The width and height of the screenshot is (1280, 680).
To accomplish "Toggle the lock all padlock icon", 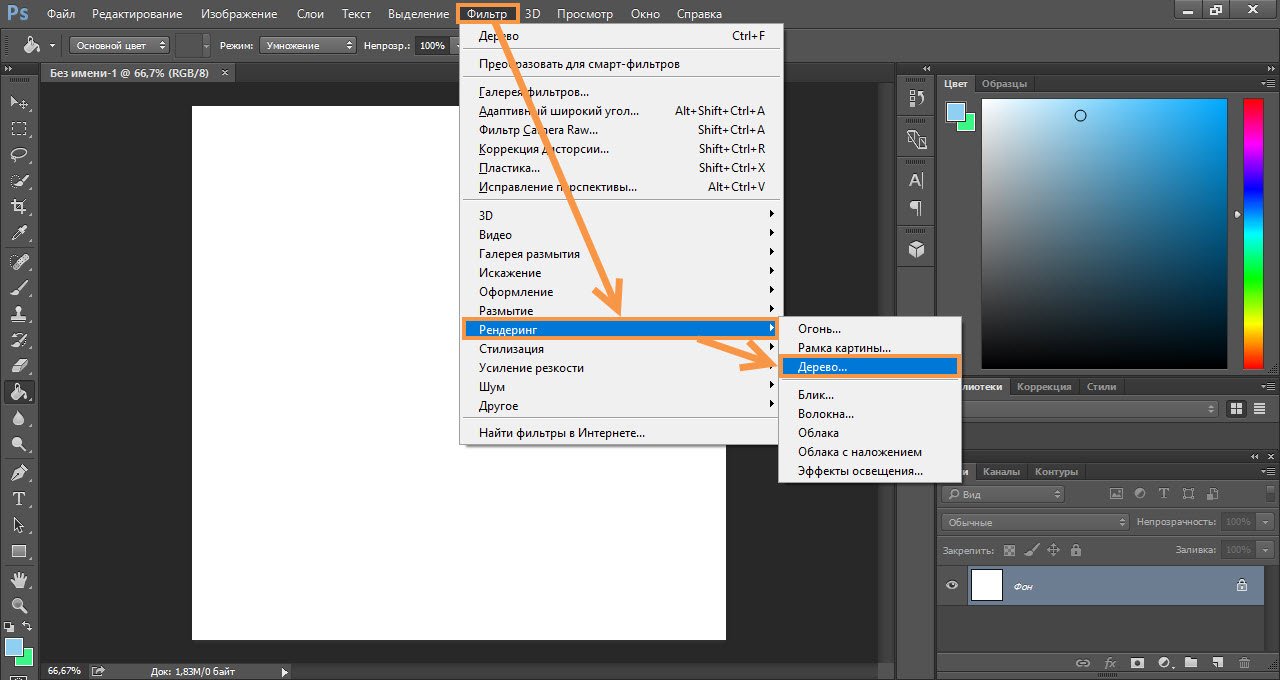I will click(x=1075, y=550).
